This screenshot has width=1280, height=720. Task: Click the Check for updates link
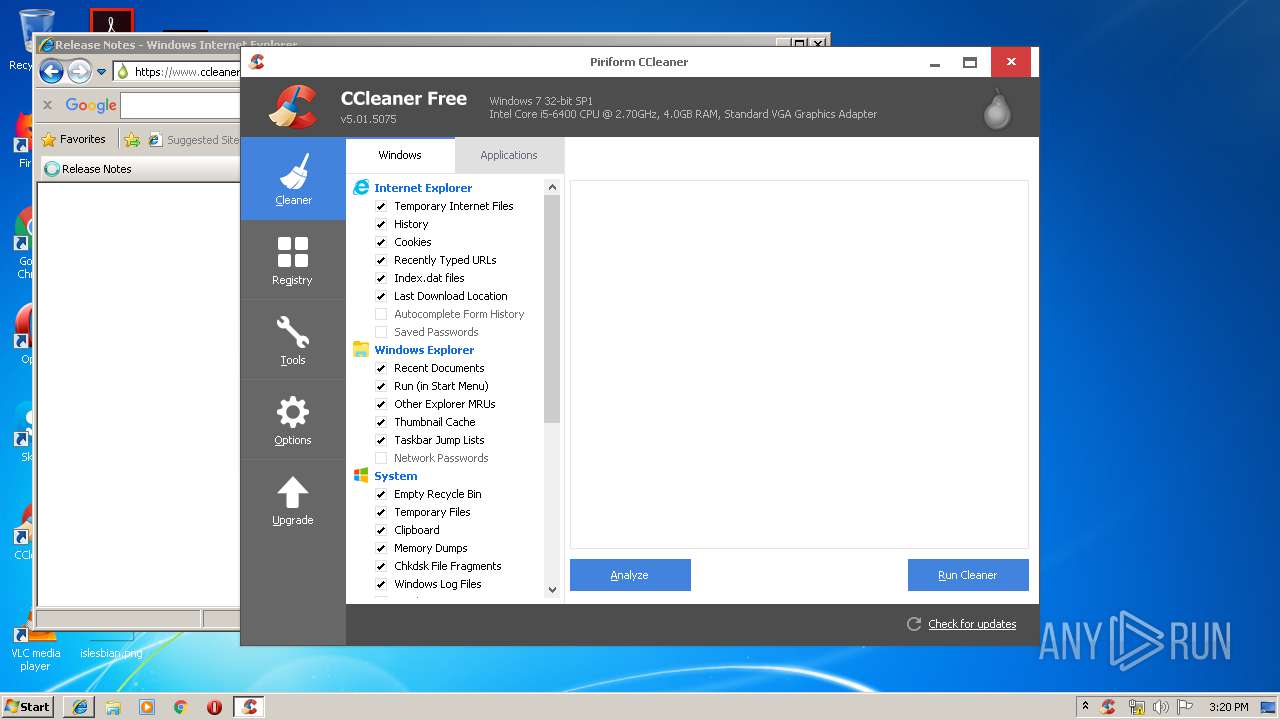[972, 624]
